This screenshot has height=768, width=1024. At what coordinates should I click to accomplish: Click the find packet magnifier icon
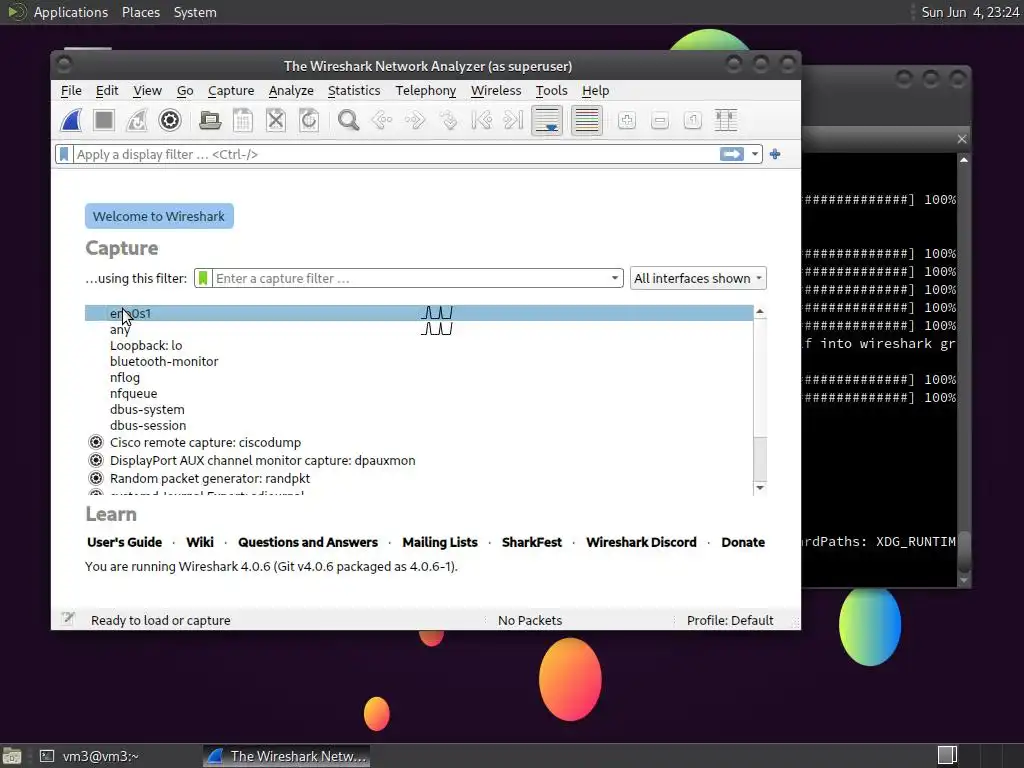pyautogui.click(x=348, y=120)
